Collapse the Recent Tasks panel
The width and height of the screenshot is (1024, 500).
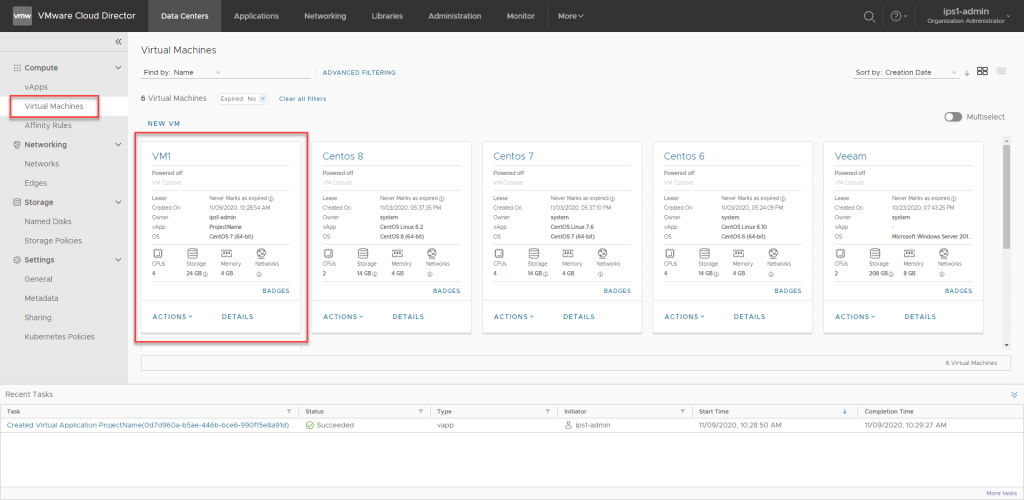tap(1014, 394)
